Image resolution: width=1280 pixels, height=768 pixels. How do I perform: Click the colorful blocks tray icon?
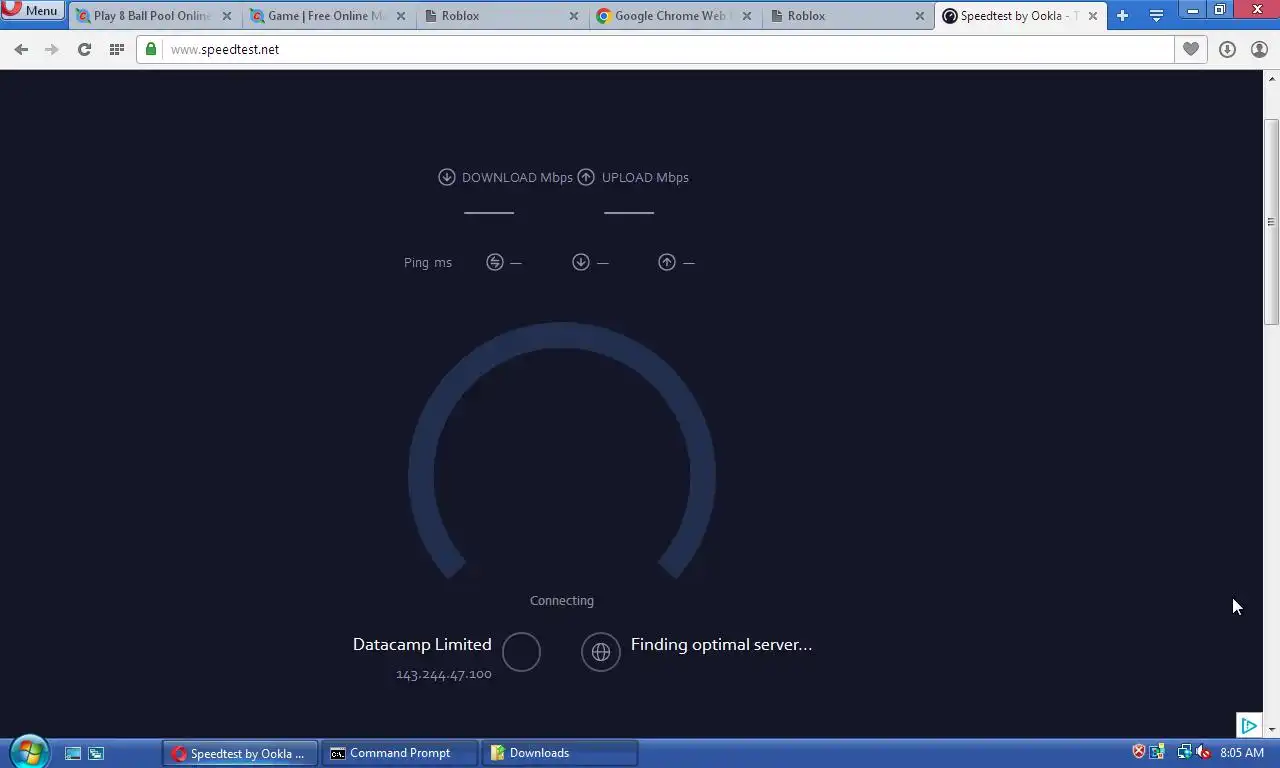[x=1157, y=752]
